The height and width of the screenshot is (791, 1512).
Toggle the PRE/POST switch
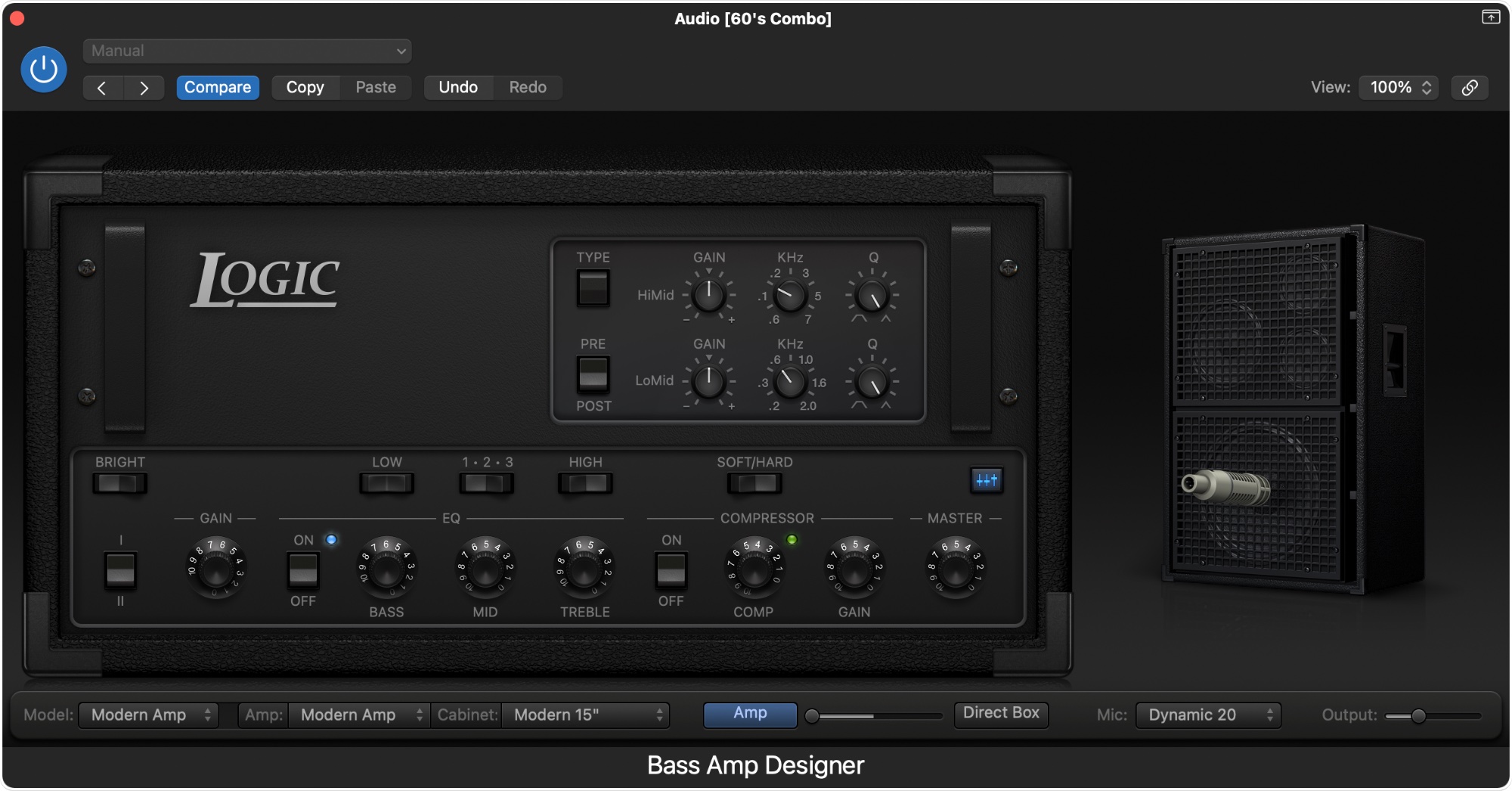tap(593, 374)
